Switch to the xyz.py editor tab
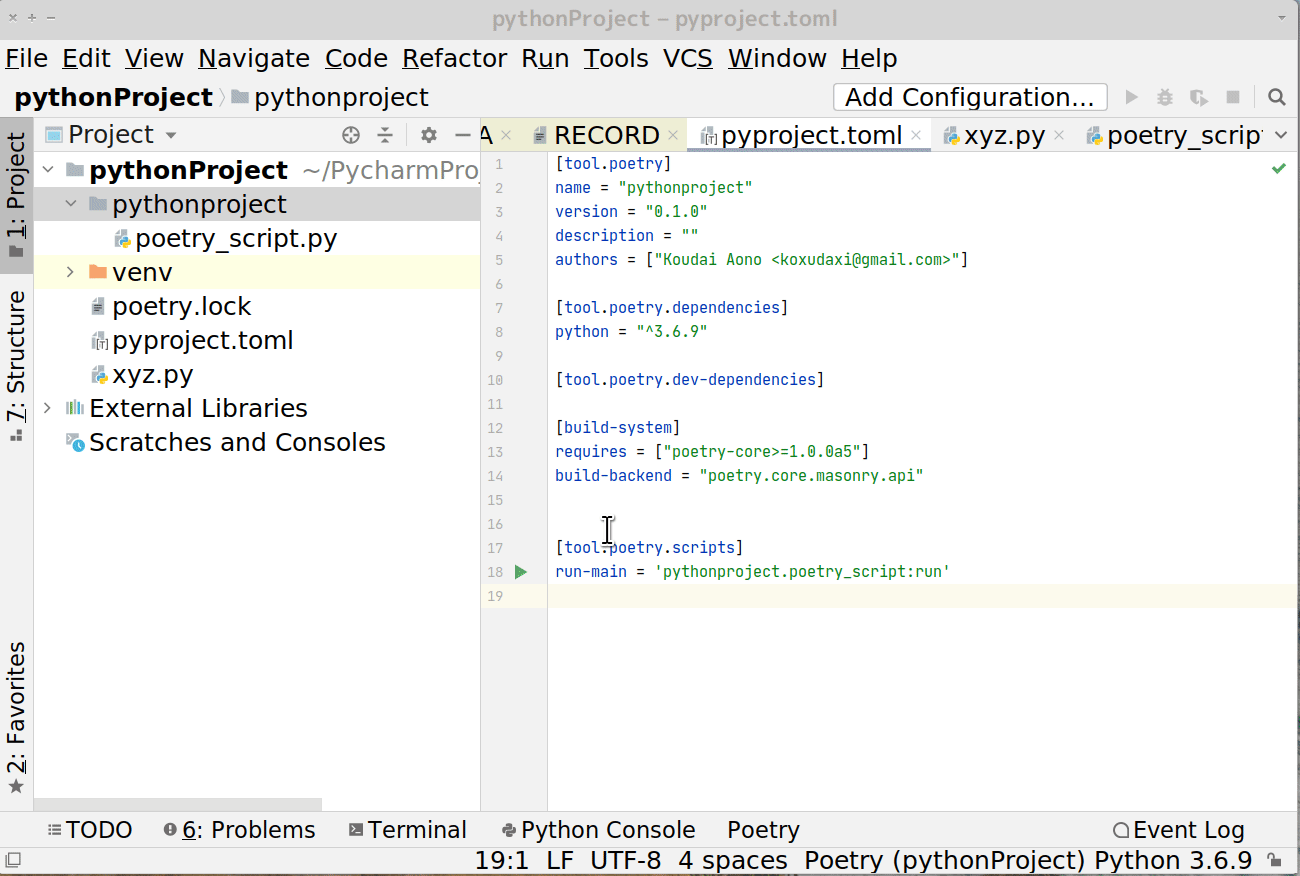 1003,134
